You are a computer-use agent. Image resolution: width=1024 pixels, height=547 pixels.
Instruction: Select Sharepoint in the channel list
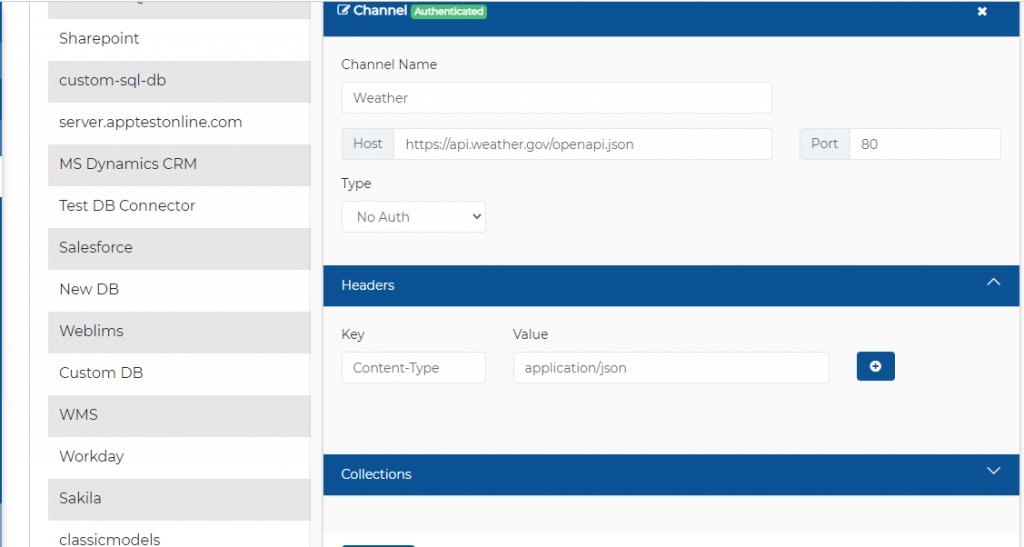99,39
